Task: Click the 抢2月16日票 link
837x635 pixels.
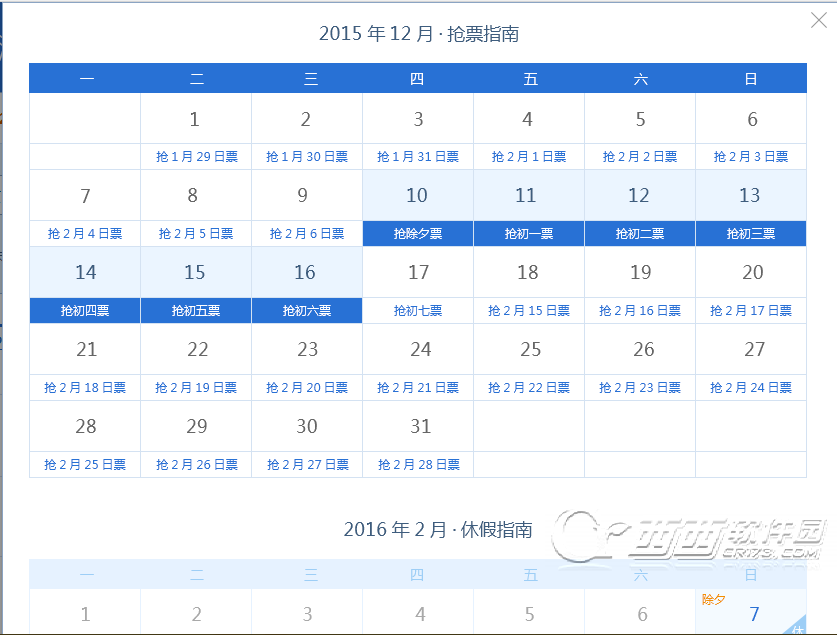Action: tap(640, 311)
